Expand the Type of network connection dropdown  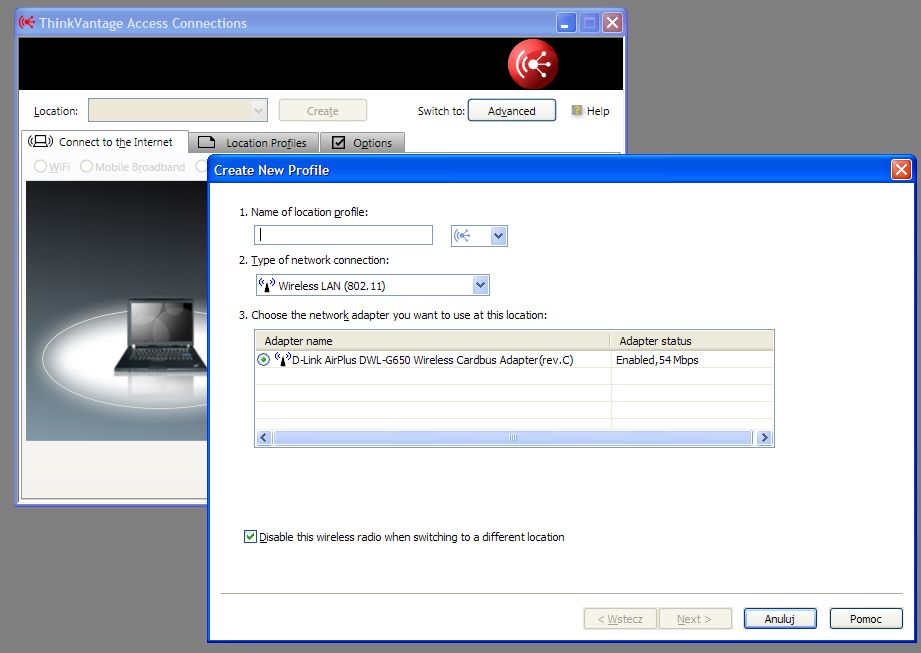480,285
